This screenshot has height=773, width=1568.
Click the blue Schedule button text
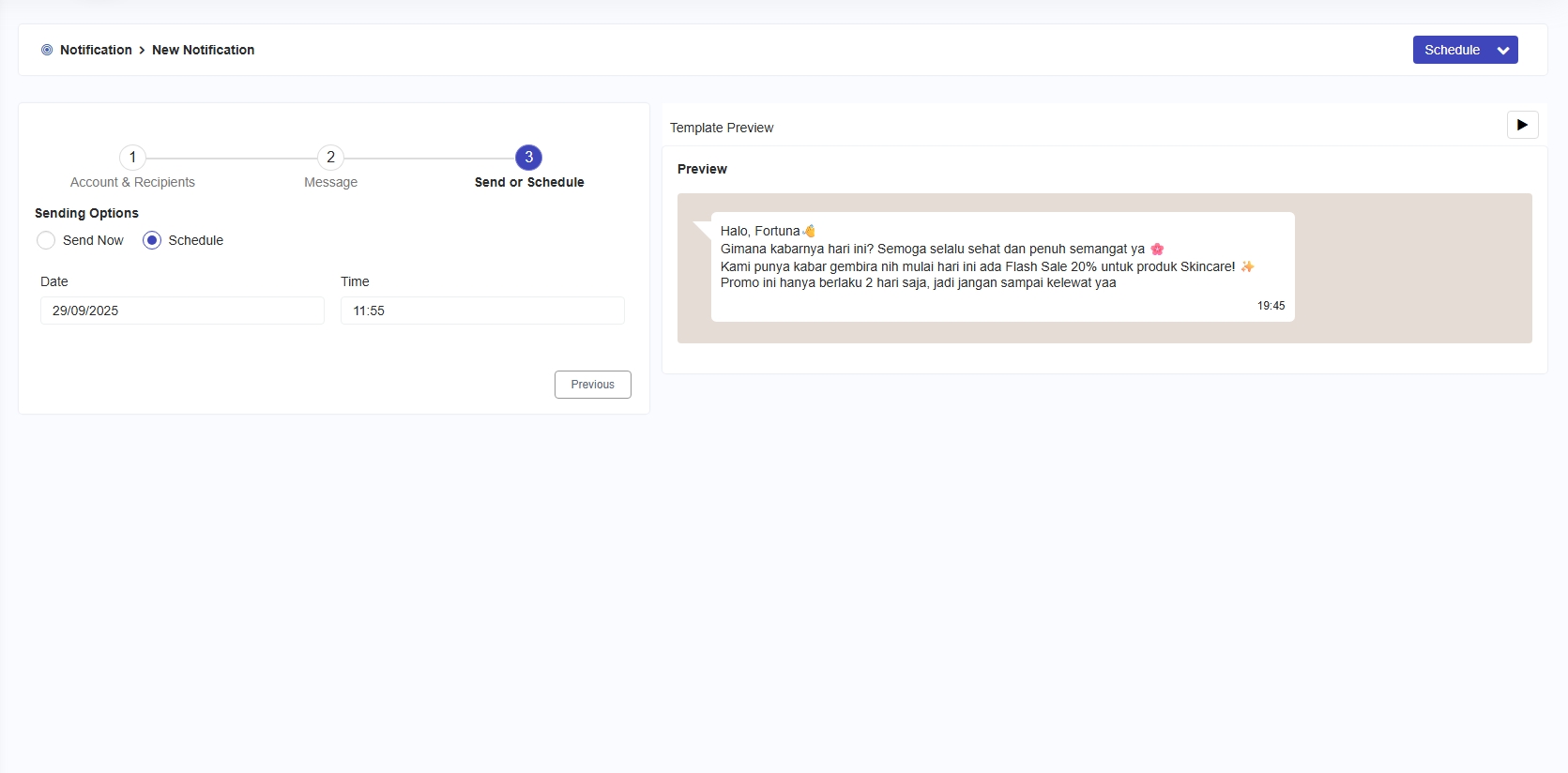1452,50
